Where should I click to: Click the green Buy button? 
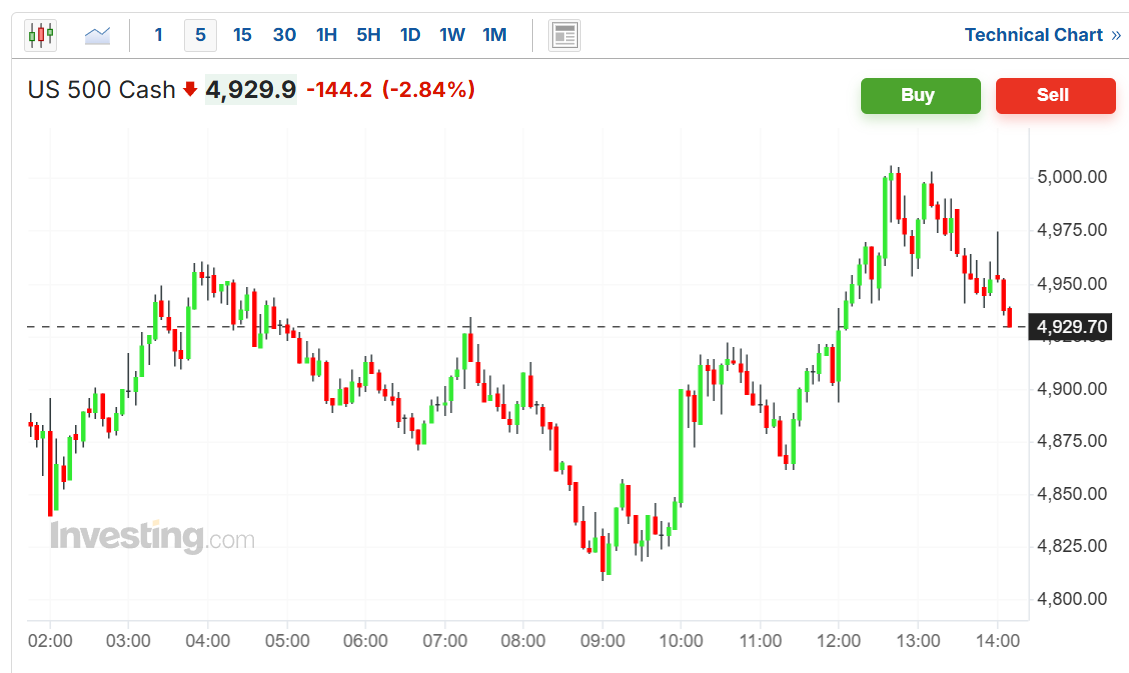click(920, 95)
